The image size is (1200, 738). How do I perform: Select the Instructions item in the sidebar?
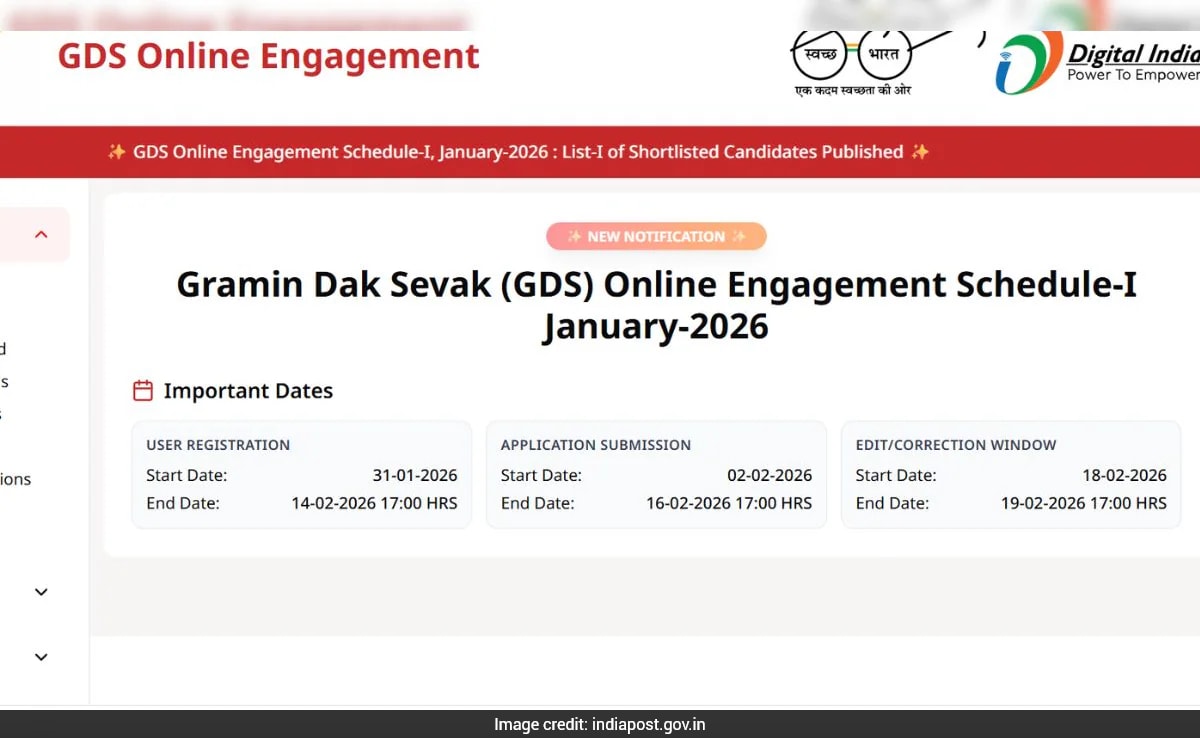click(x=14, y=478)
